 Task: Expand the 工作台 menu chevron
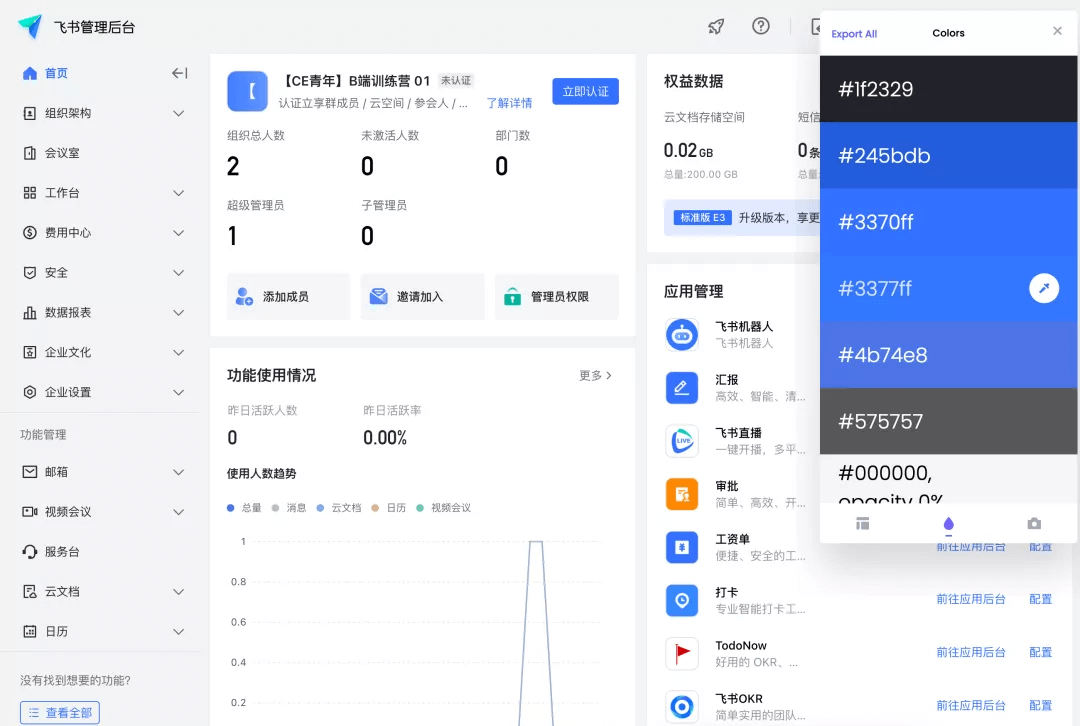coord(178,193)
